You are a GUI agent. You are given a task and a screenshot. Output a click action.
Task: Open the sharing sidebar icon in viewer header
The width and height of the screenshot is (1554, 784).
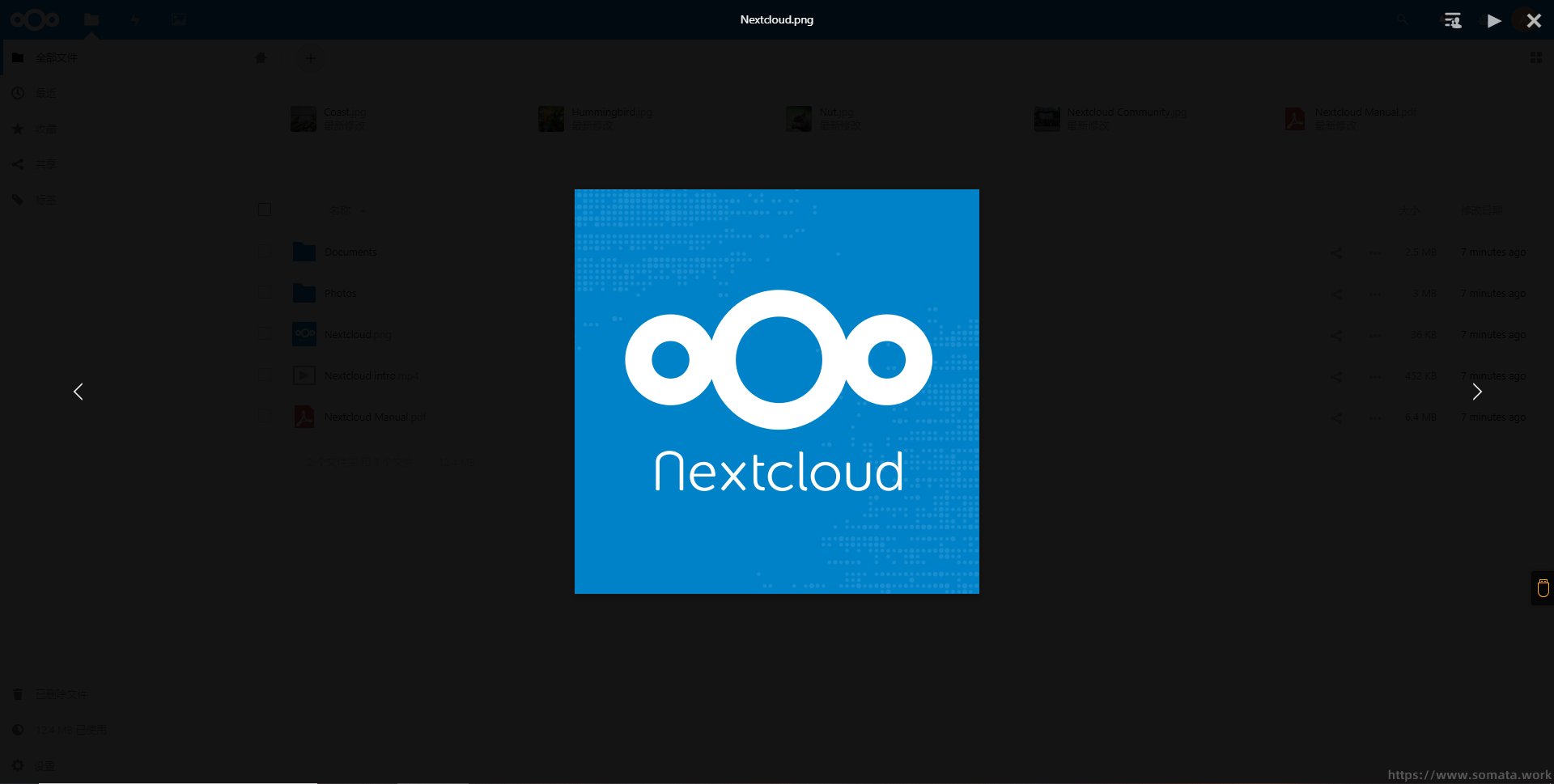1454,20
